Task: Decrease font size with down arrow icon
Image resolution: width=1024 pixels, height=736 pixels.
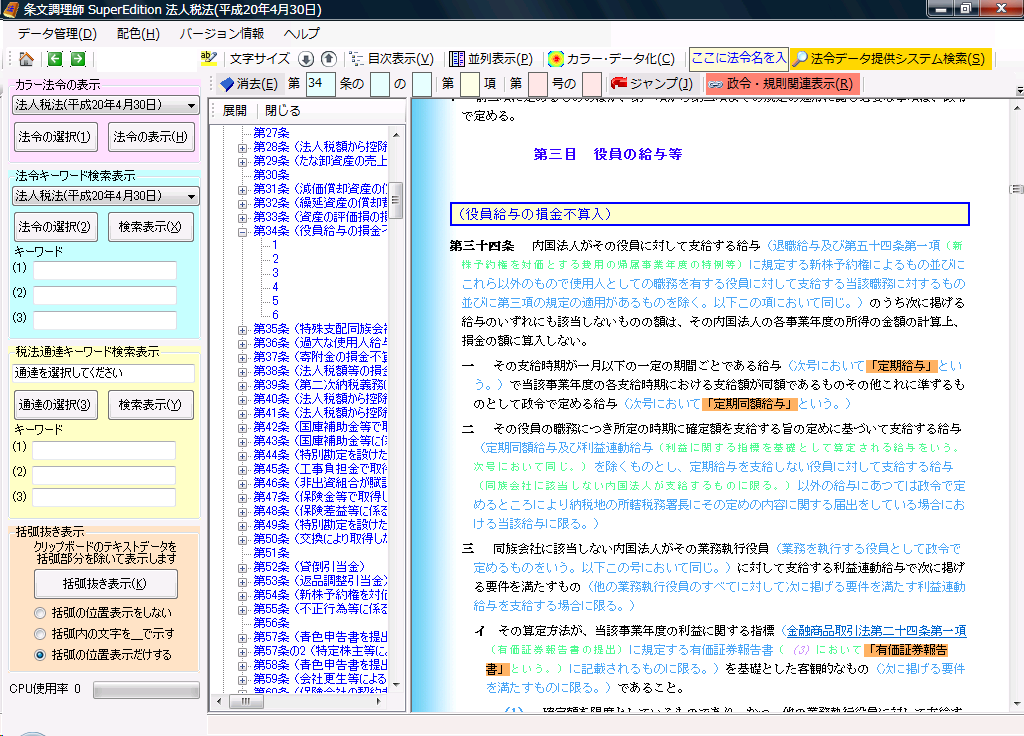Action: coord(307,59)
